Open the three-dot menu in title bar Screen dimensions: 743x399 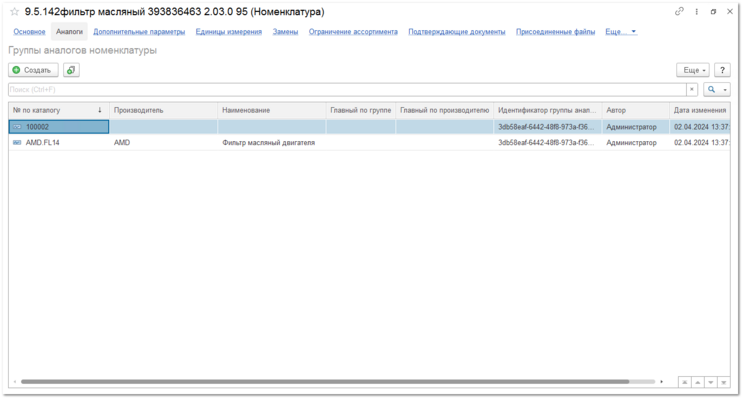coord(697,11)
